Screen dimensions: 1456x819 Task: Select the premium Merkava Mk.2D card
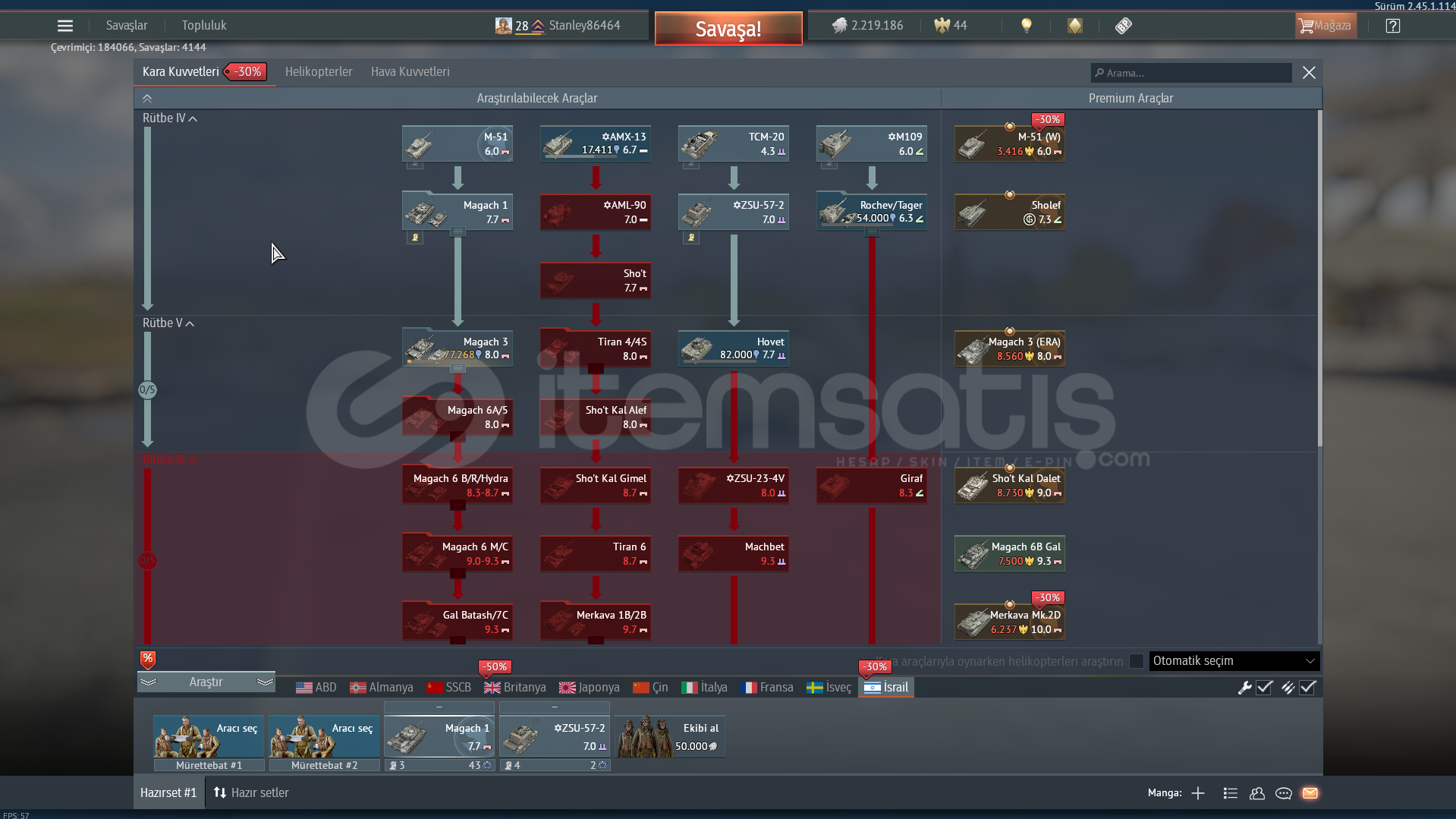pos(1010,622)
